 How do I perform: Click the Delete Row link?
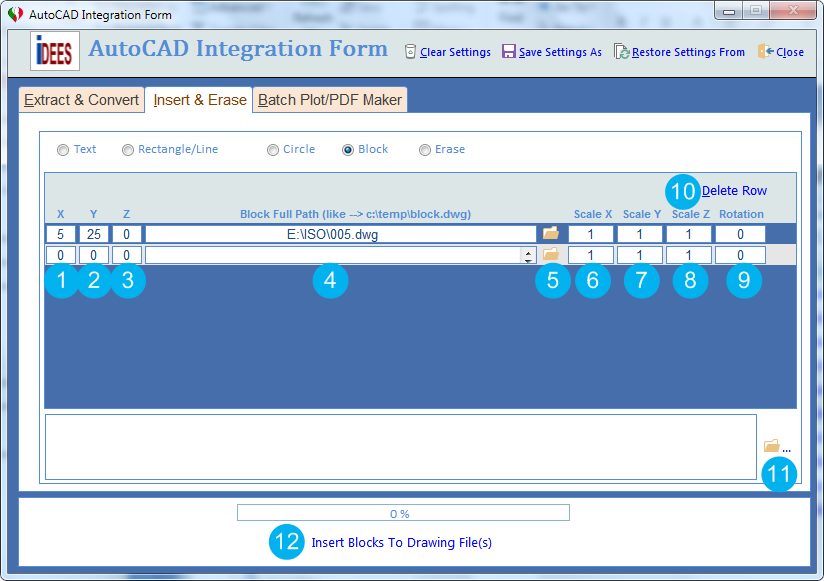(734, 191)
